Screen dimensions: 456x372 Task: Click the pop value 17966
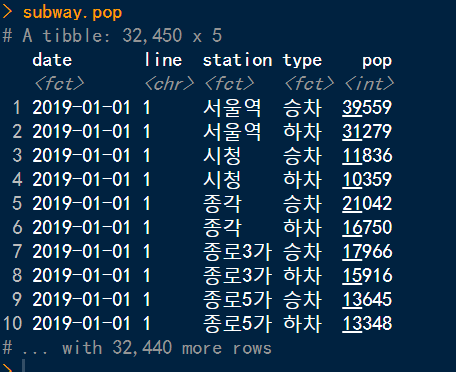coord(367,251)
